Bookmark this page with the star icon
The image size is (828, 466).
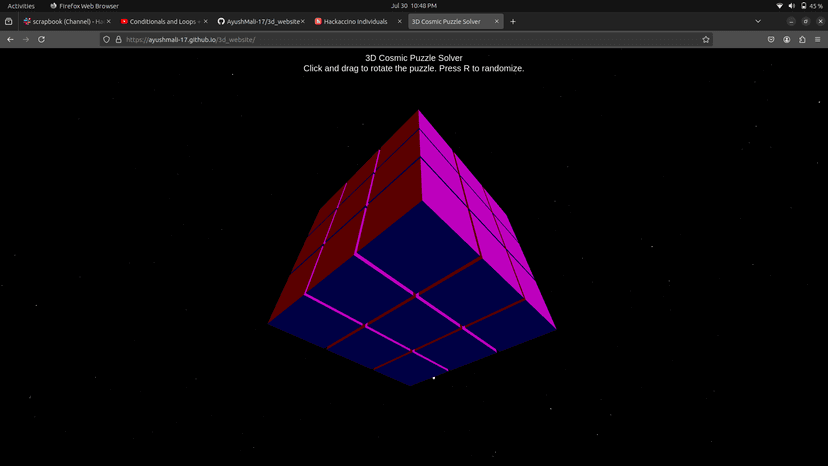tap(706, 39)
